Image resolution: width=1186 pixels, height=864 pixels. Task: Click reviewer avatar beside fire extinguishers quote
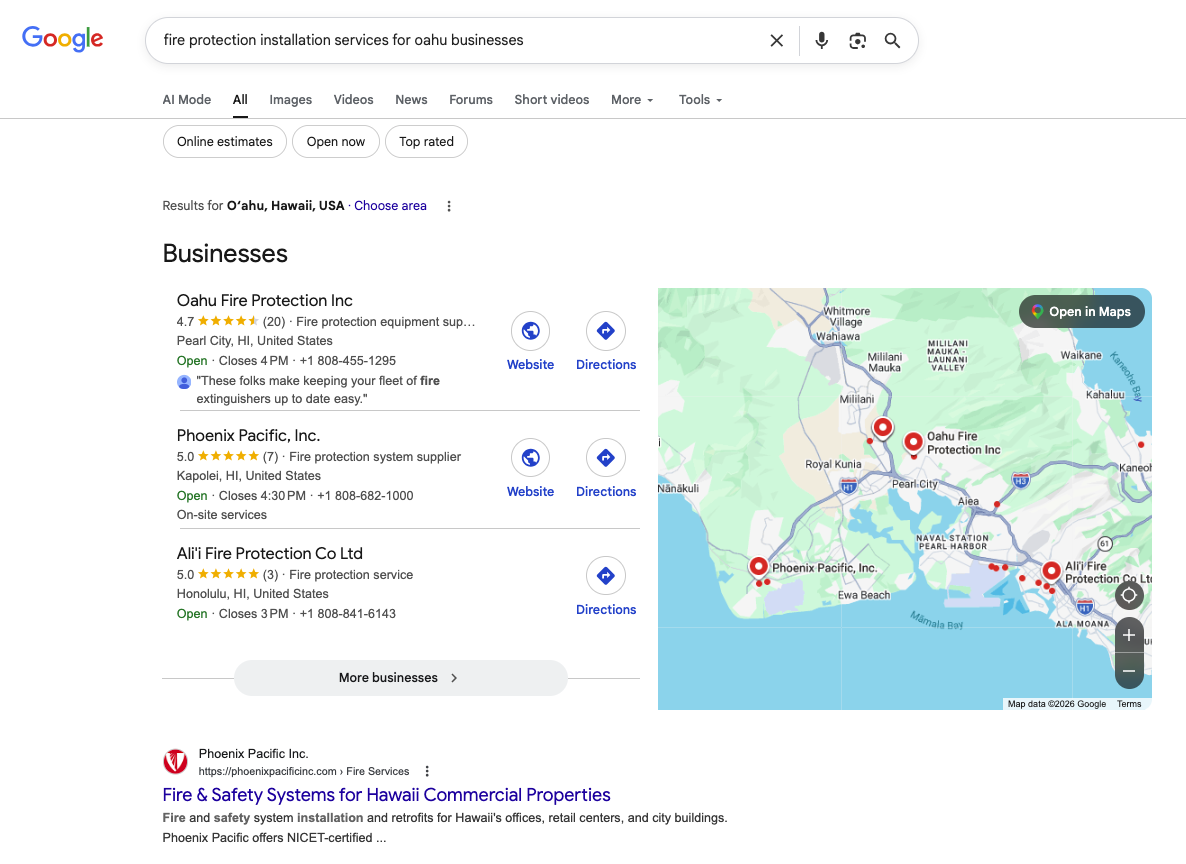click(x=184, y=382)
